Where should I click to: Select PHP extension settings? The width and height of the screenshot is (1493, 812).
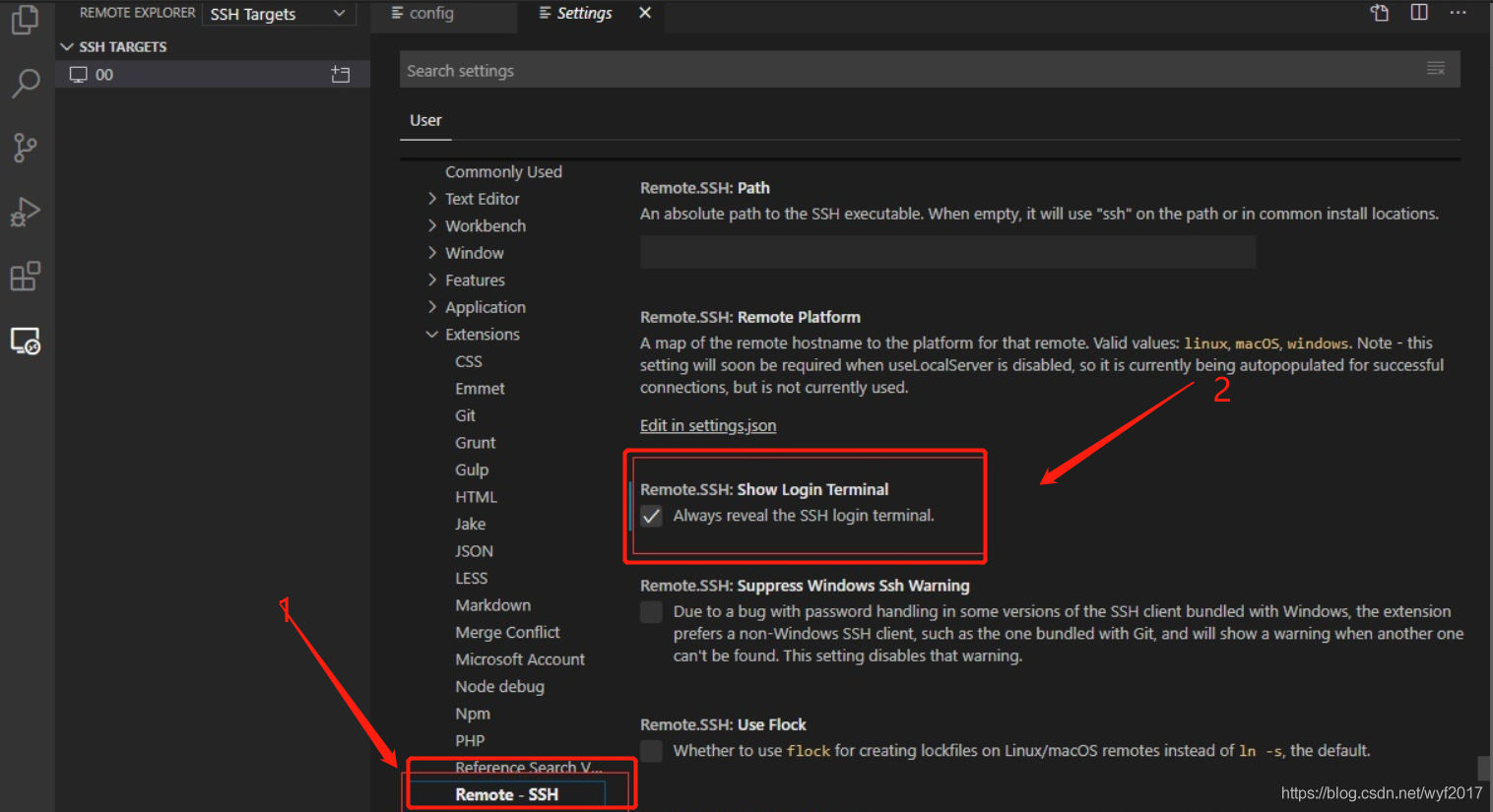(470, 740)
